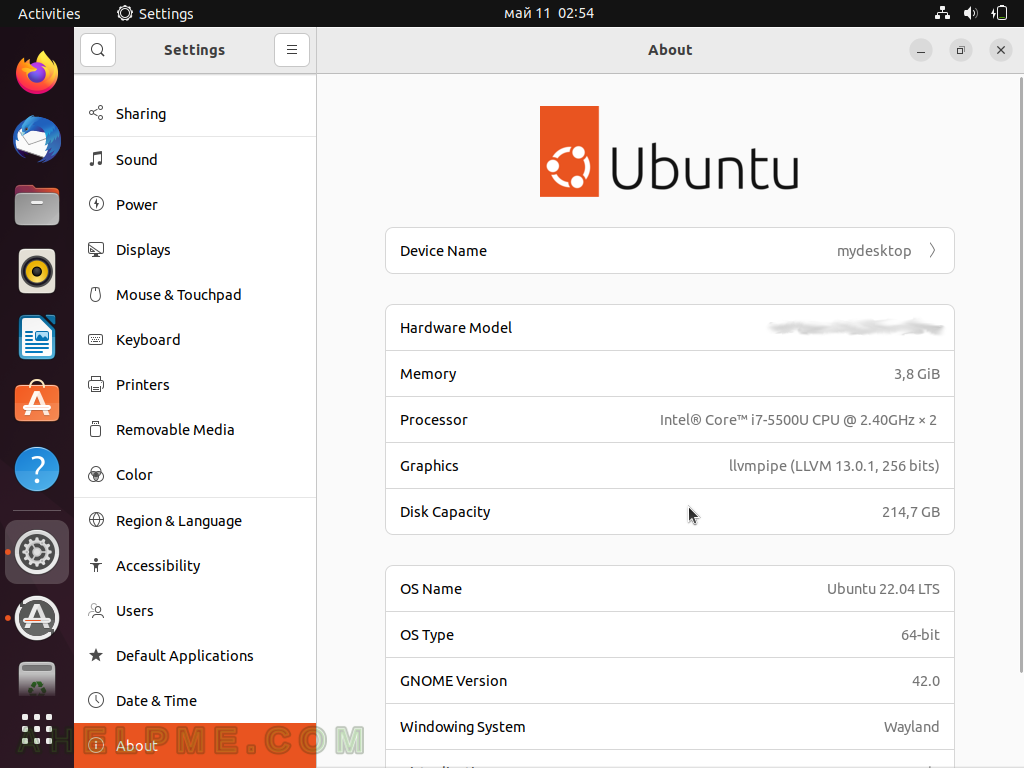This screenshot has height=768, width=1024.
Task: Open Sound settings panel
Action: pos(195,159)
